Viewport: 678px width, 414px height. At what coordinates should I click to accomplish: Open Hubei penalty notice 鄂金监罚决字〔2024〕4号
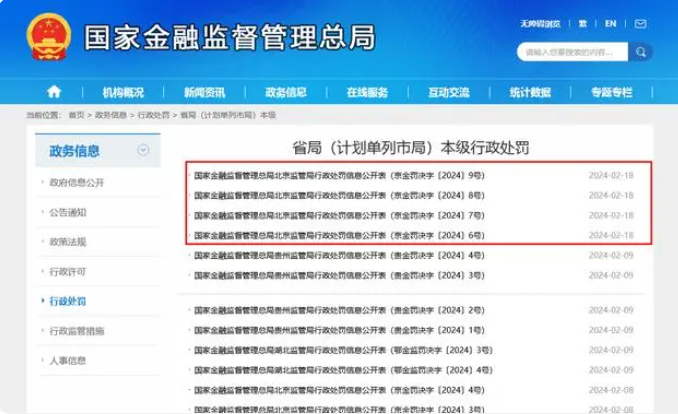point(343,370)
